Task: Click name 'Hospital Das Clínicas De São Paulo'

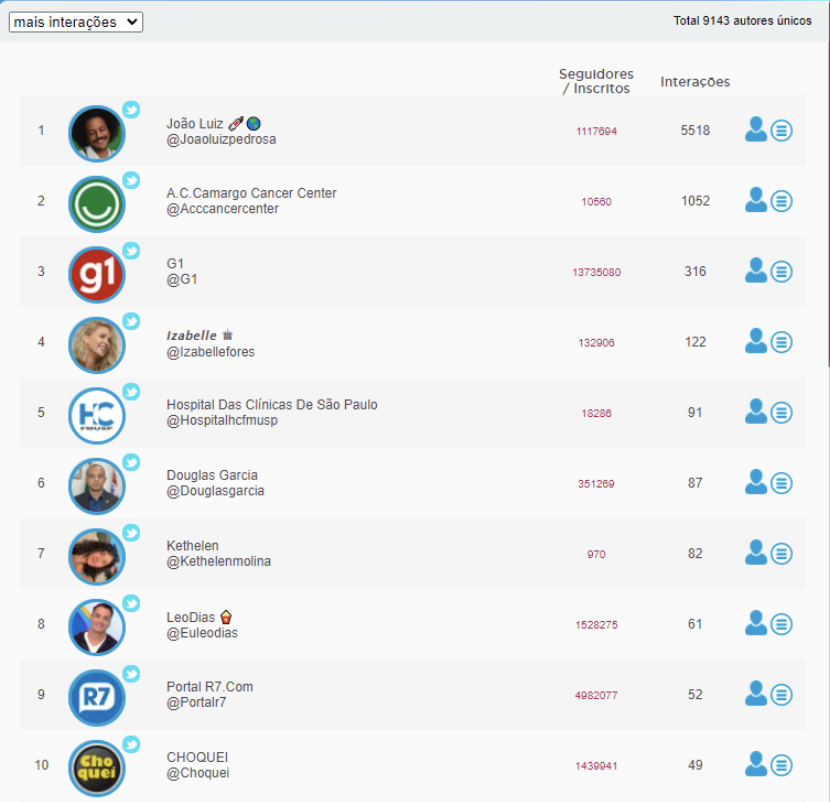Action: (x=272, y=404)
